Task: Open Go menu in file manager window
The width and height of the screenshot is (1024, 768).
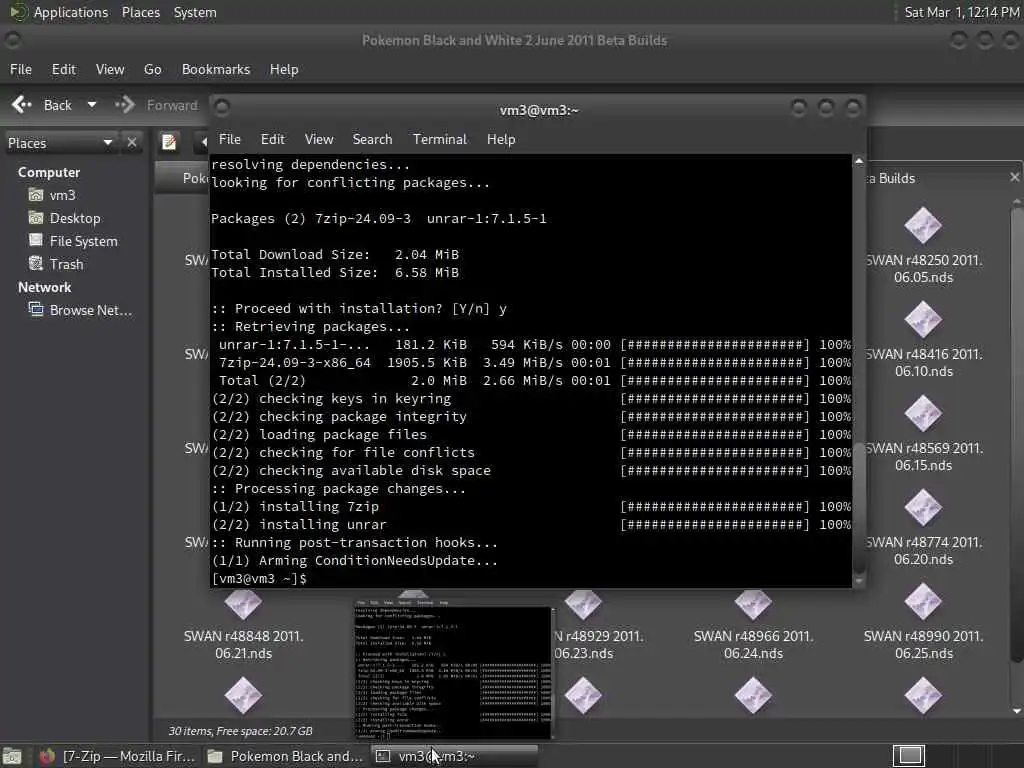Action: click(152, 69)
